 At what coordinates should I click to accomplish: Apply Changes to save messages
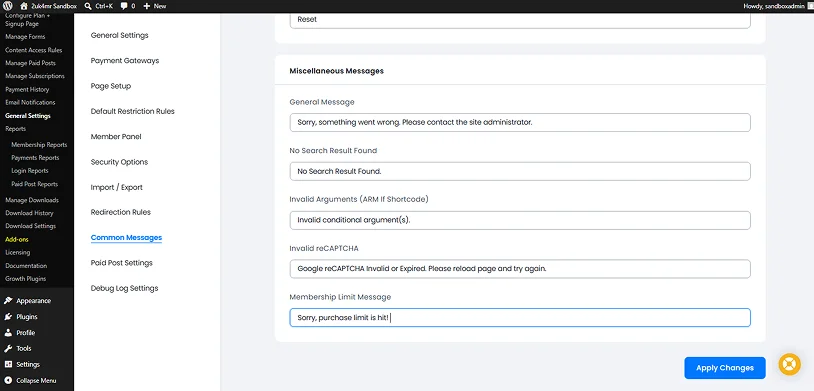(x=725, y=368)
